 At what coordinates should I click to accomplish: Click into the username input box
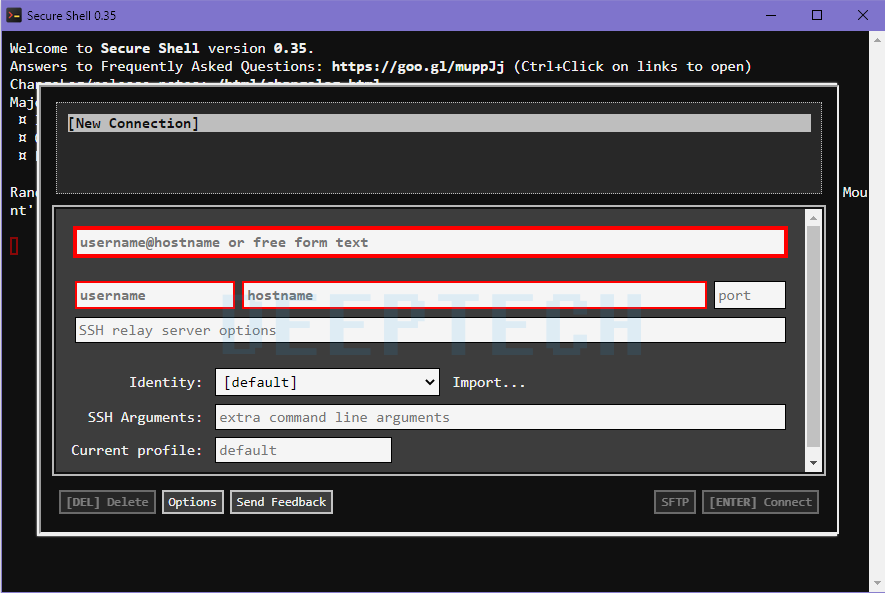pos(155,295)
